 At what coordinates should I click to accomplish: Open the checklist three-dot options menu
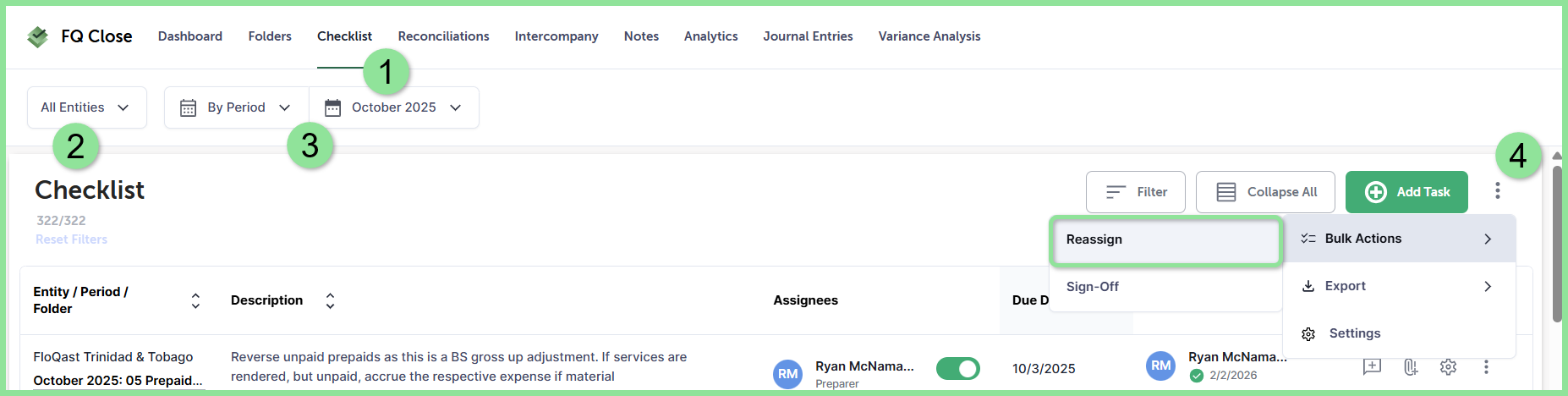(1498, 191)
